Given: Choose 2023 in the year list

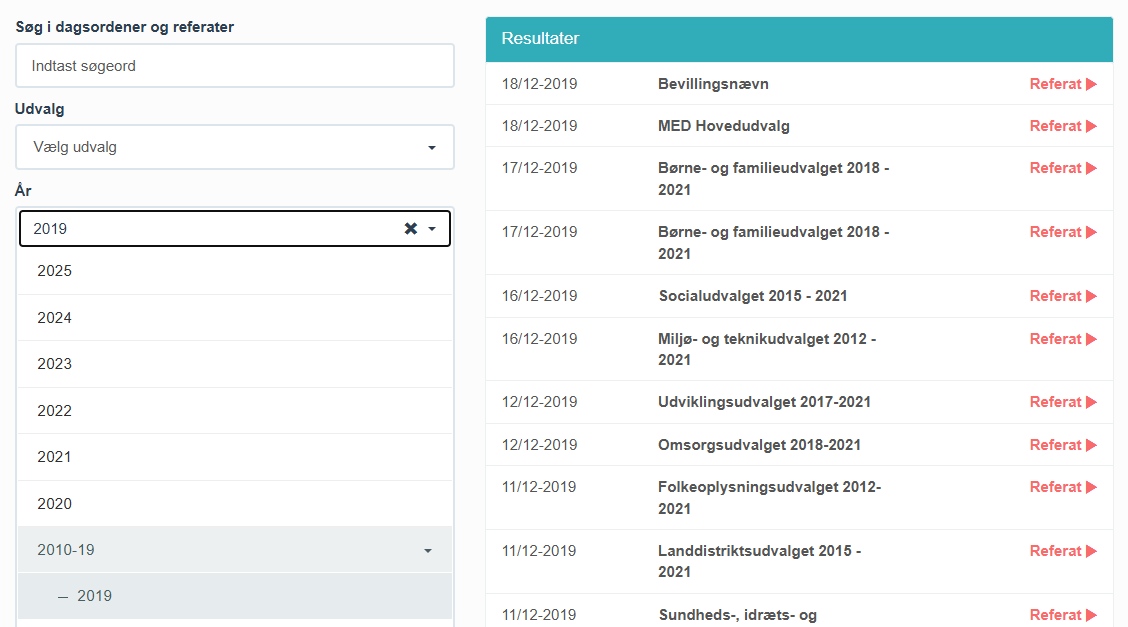Looking at the screenshot, I should click(55, 364).
